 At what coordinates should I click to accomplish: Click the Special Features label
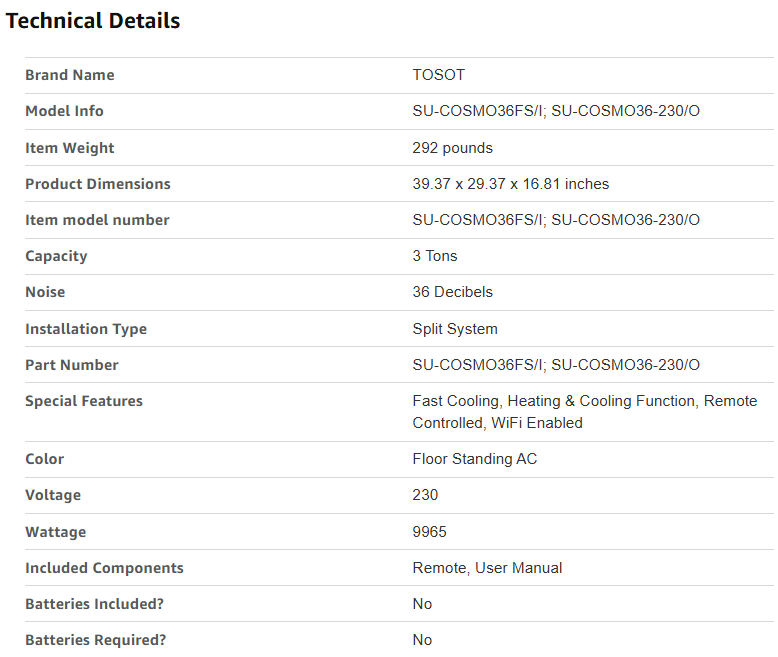point(84,401)
